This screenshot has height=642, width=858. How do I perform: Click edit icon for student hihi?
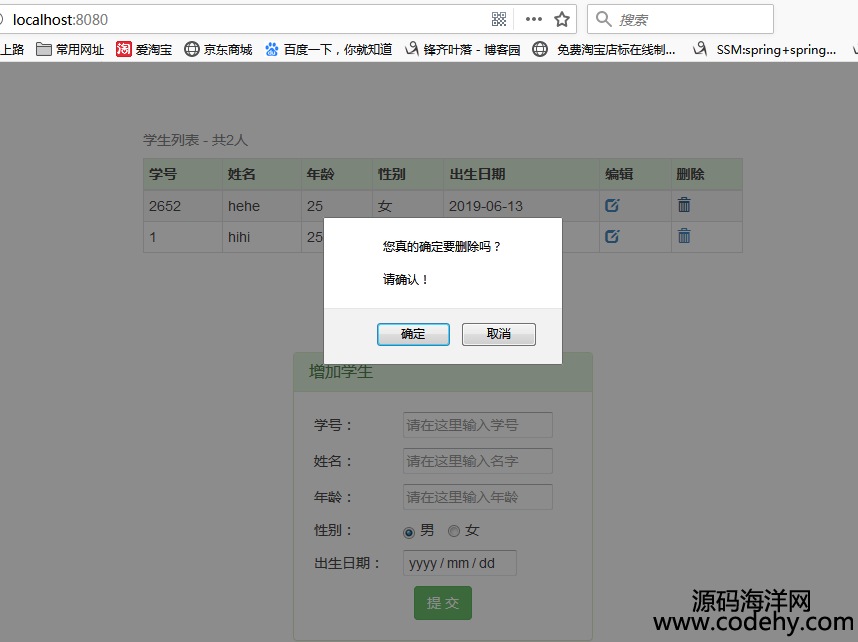pos(612,236)
